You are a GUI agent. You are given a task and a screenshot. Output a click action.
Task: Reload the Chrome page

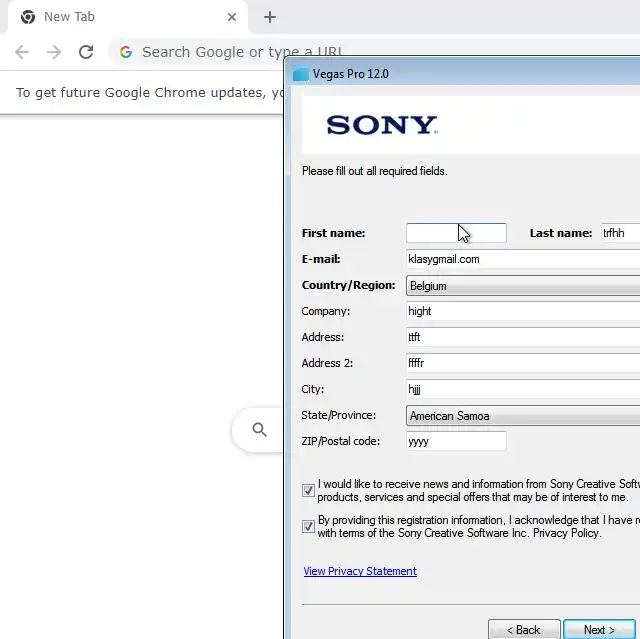(x=86, y=52)
